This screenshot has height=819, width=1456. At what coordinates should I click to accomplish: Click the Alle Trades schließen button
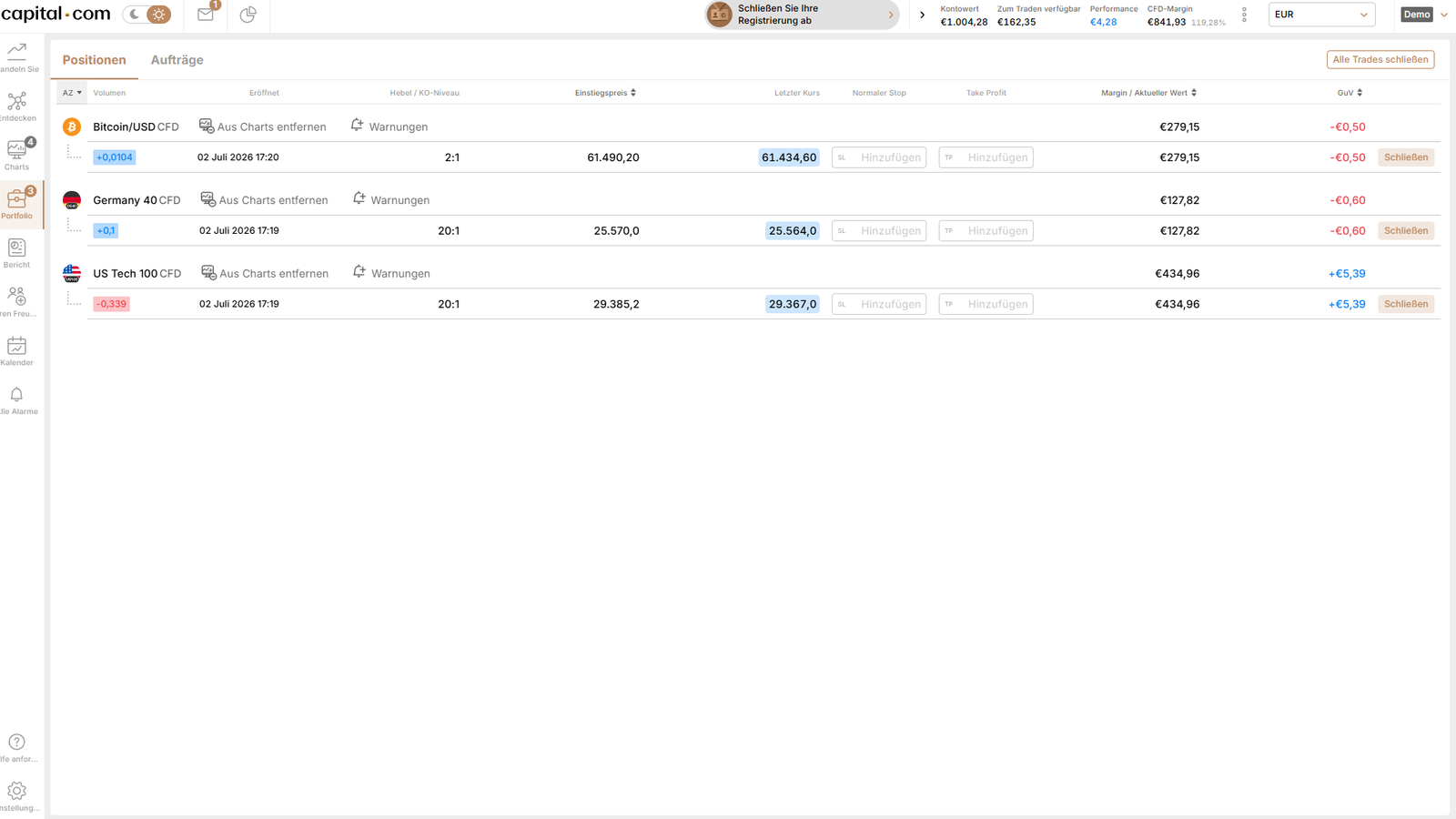tap(1380, 60)
